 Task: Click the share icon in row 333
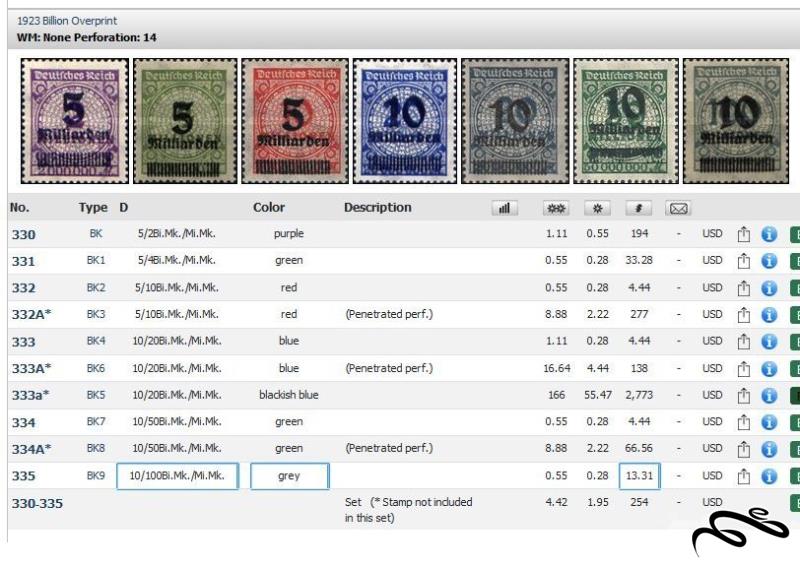click(x=744, y=341)
